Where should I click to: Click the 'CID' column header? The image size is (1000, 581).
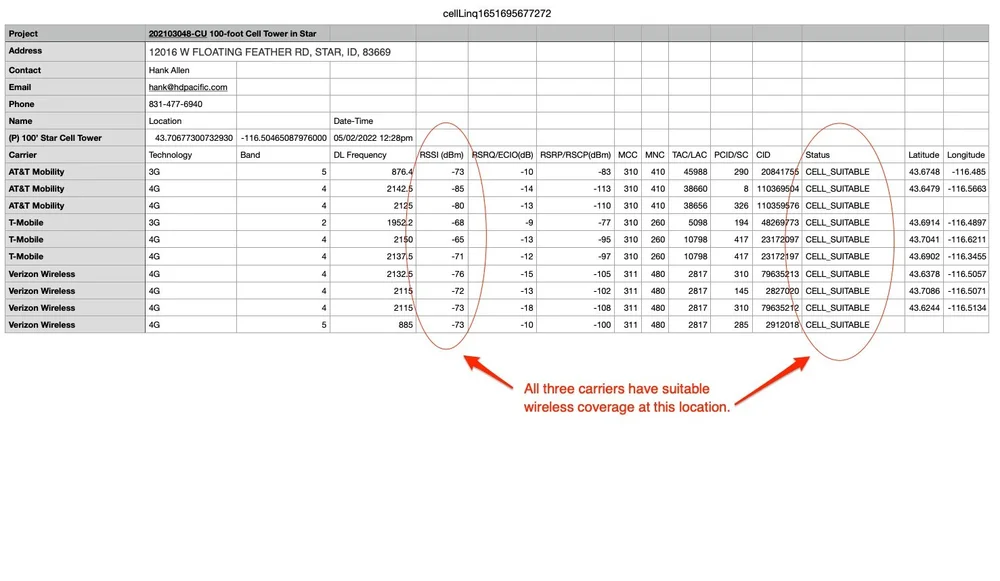[763, 155]
